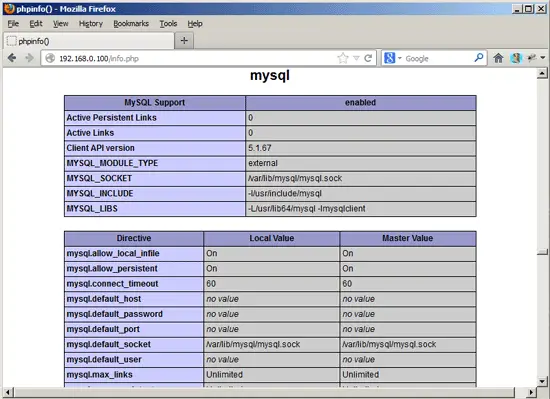550x399 pixels.
Task: Open the Edit menu
Action: coord(36,23)
